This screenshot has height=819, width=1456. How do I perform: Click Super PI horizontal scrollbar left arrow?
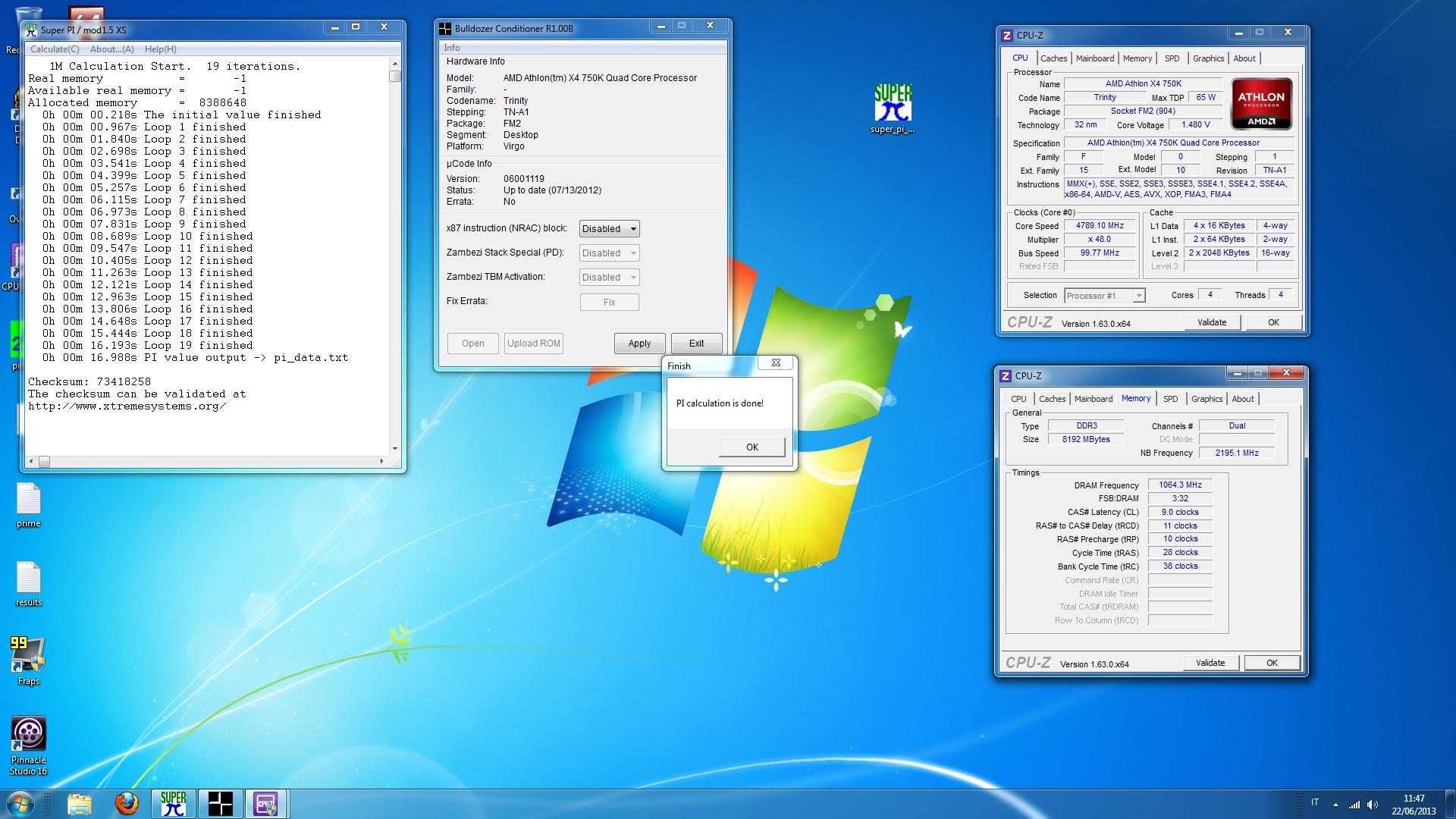31,461
